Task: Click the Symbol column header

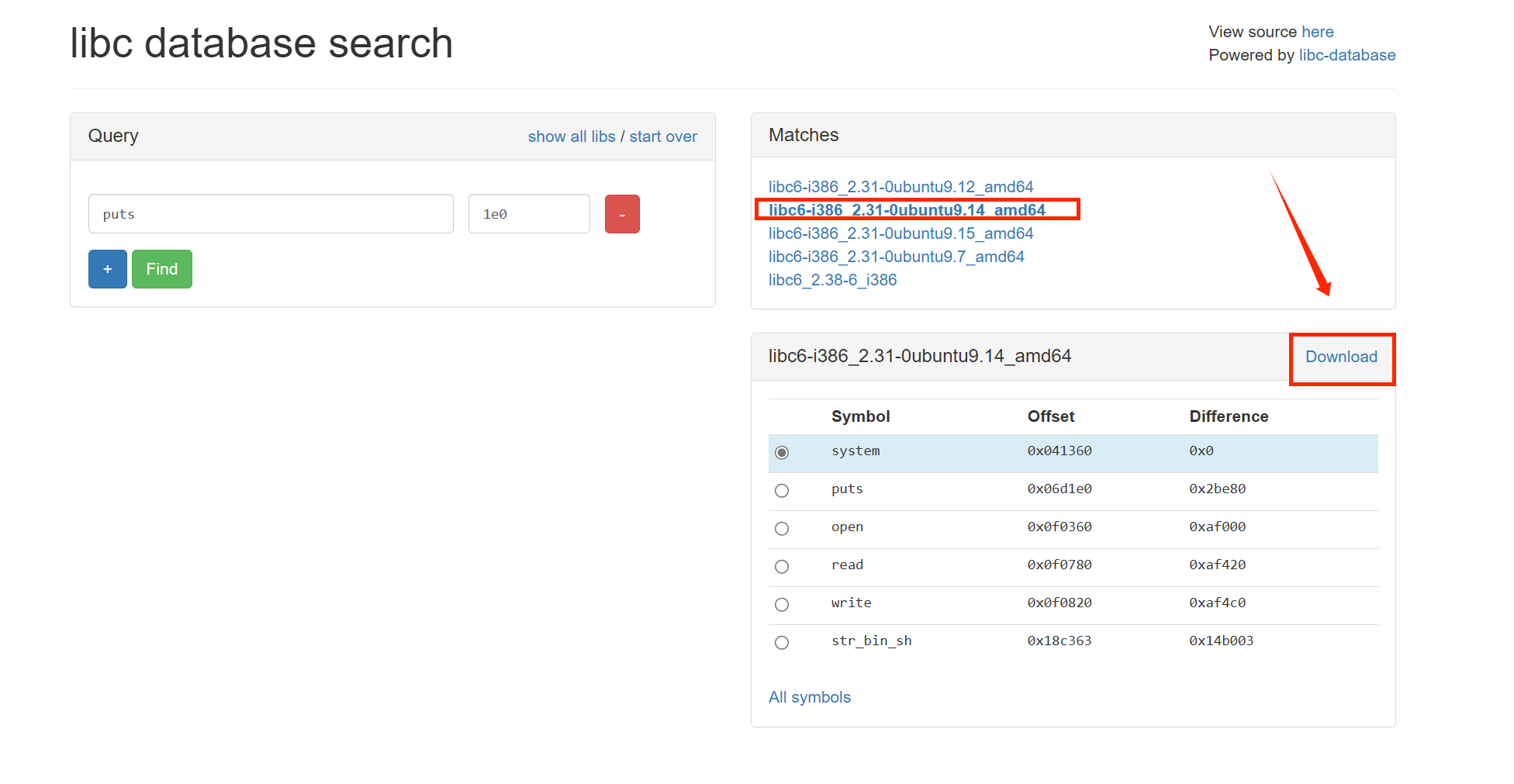Action: tap(861, 416)
